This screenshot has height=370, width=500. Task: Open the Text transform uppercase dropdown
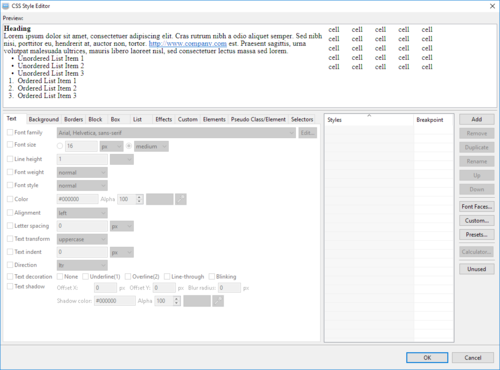click(x=82, y=239)
